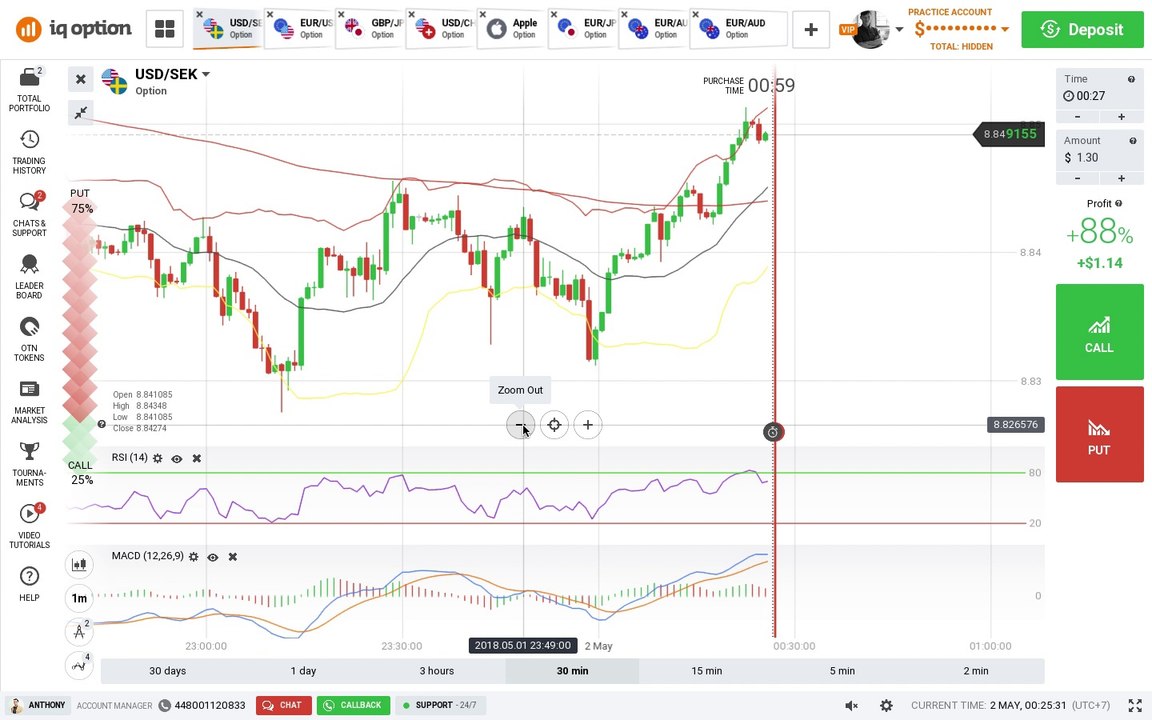Click the trader sentiment help icon
1152x720 pixels.
tap(101, 424)
